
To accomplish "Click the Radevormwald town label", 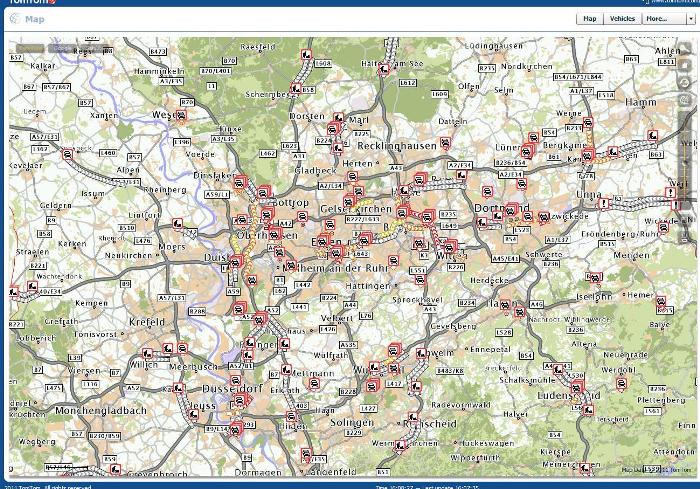I will 461,405.
